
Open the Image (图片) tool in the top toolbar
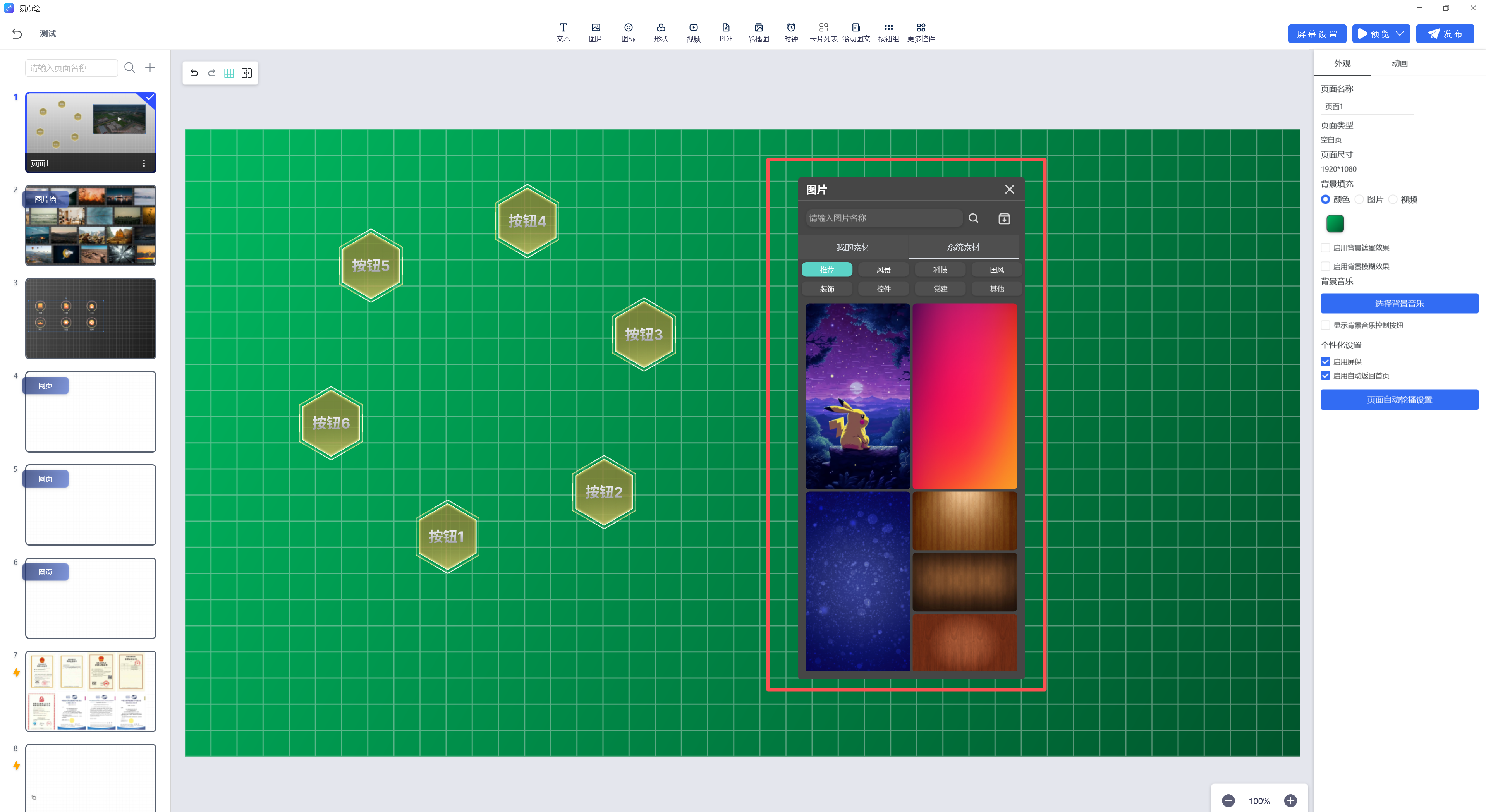coord(595,33)
